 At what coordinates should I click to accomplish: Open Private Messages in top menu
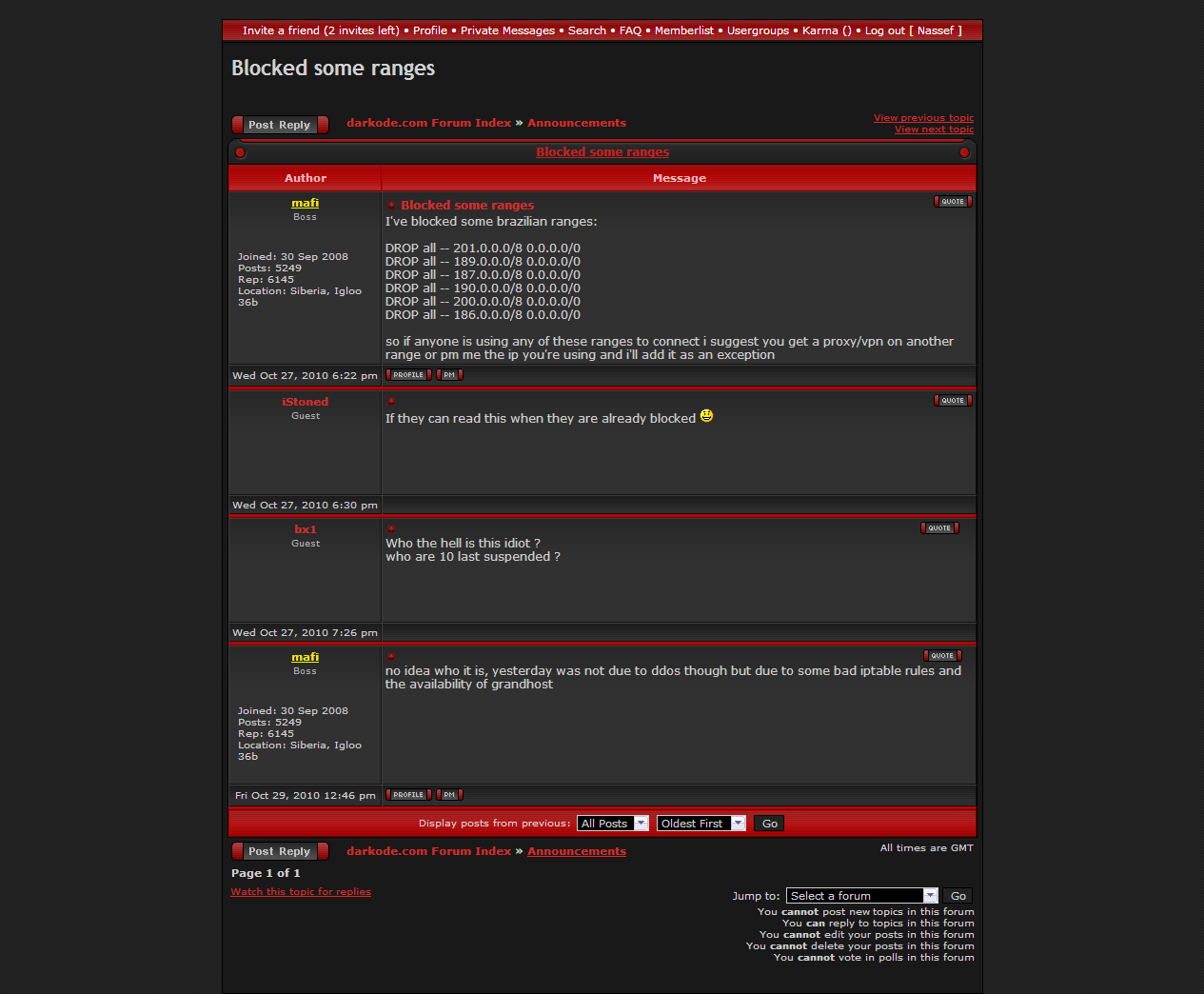click(507, 30)
